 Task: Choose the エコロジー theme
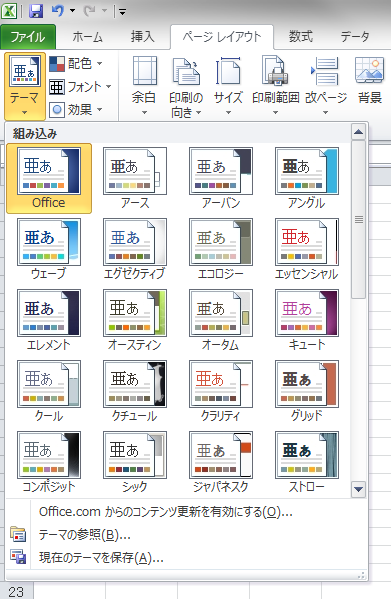coord(221,249)
